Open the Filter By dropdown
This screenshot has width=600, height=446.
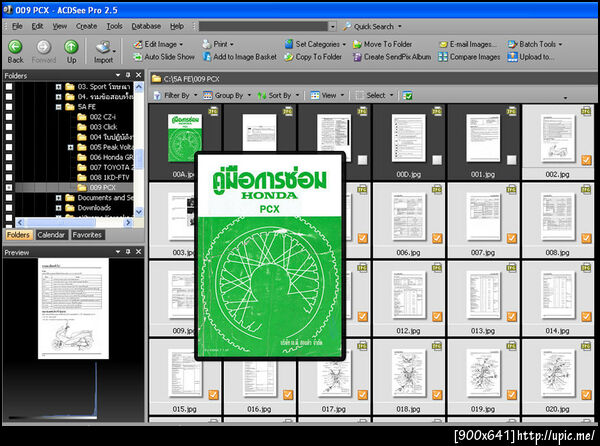(175, 95)
